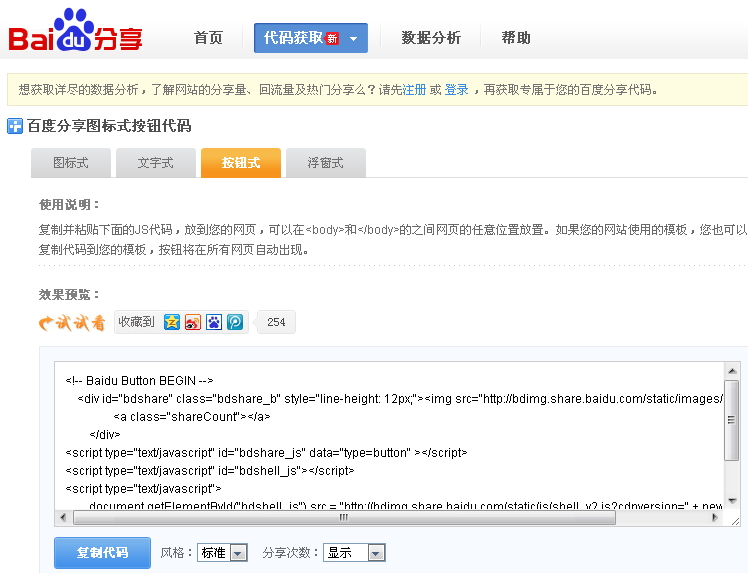The image size is (748, 573).
Task: Select the 按钮式 tab
Action: [241, 163]
